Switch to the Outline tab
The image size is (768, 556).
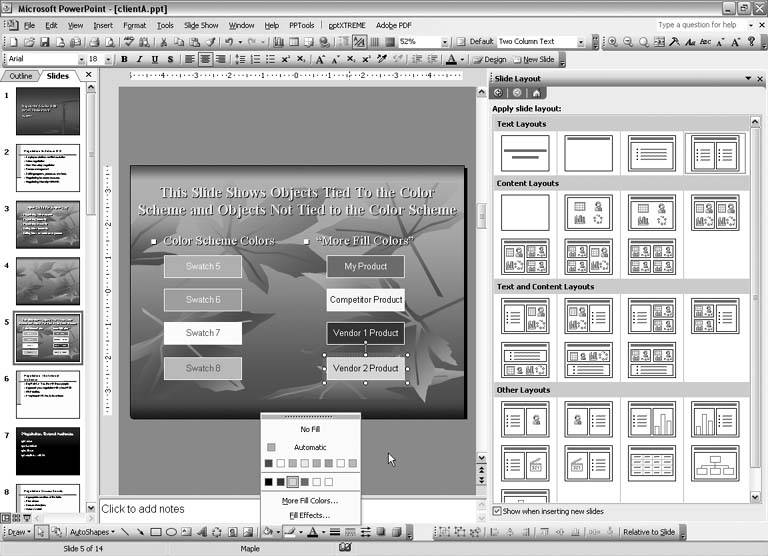coord(21,76)
